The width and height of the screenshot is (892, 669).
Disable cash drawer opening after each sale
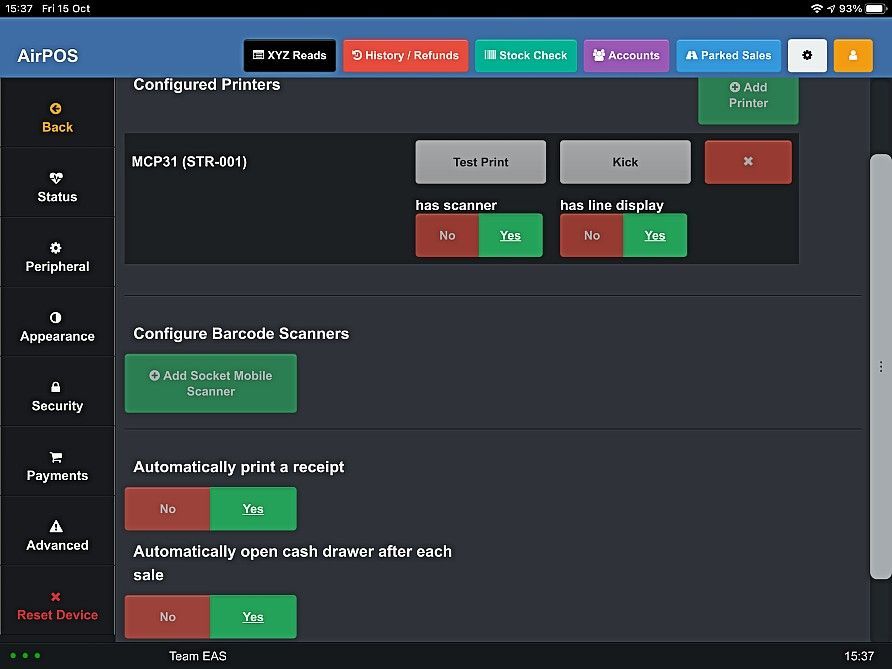click(x=167, y=617)
